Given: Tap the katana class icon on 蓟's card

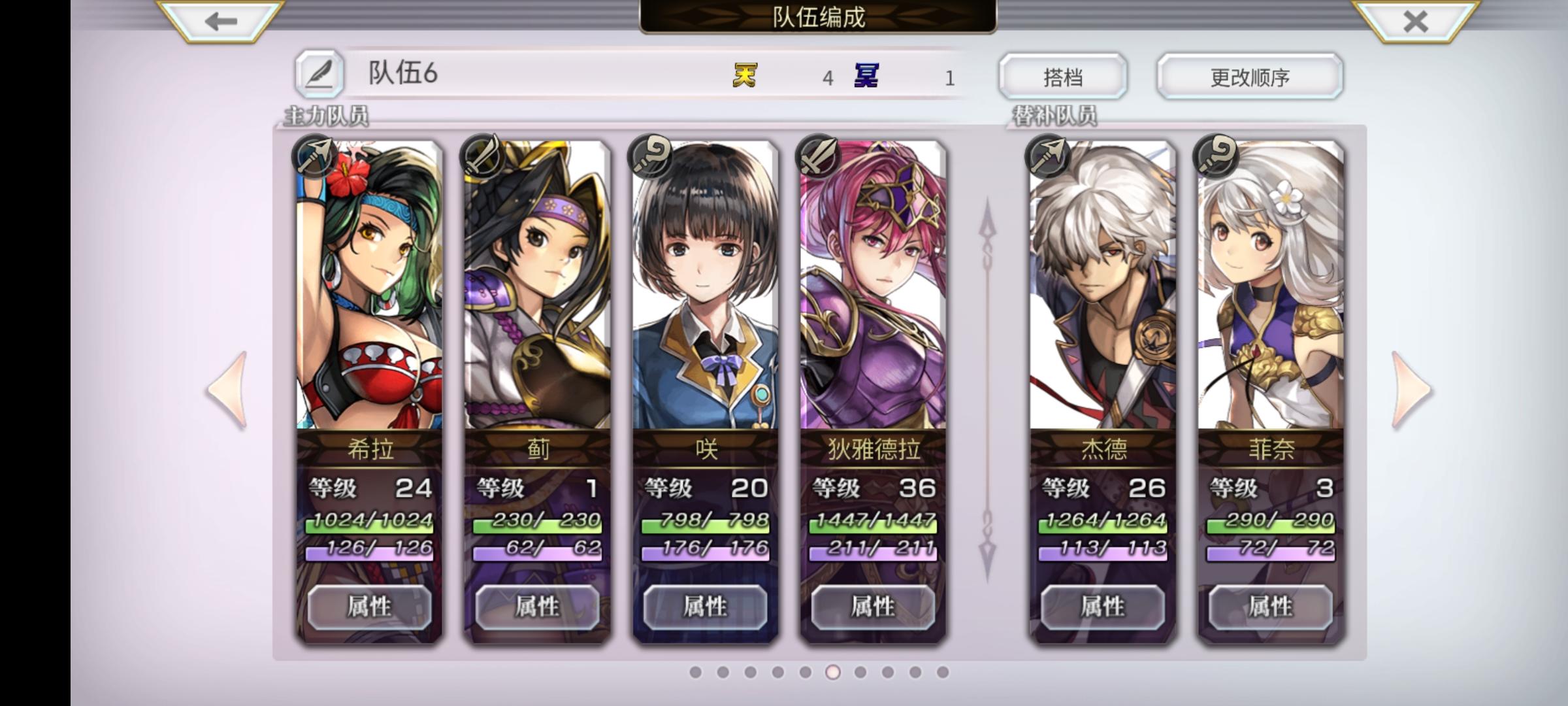Looking at the screenshot, I should click(x=483, y=157).
